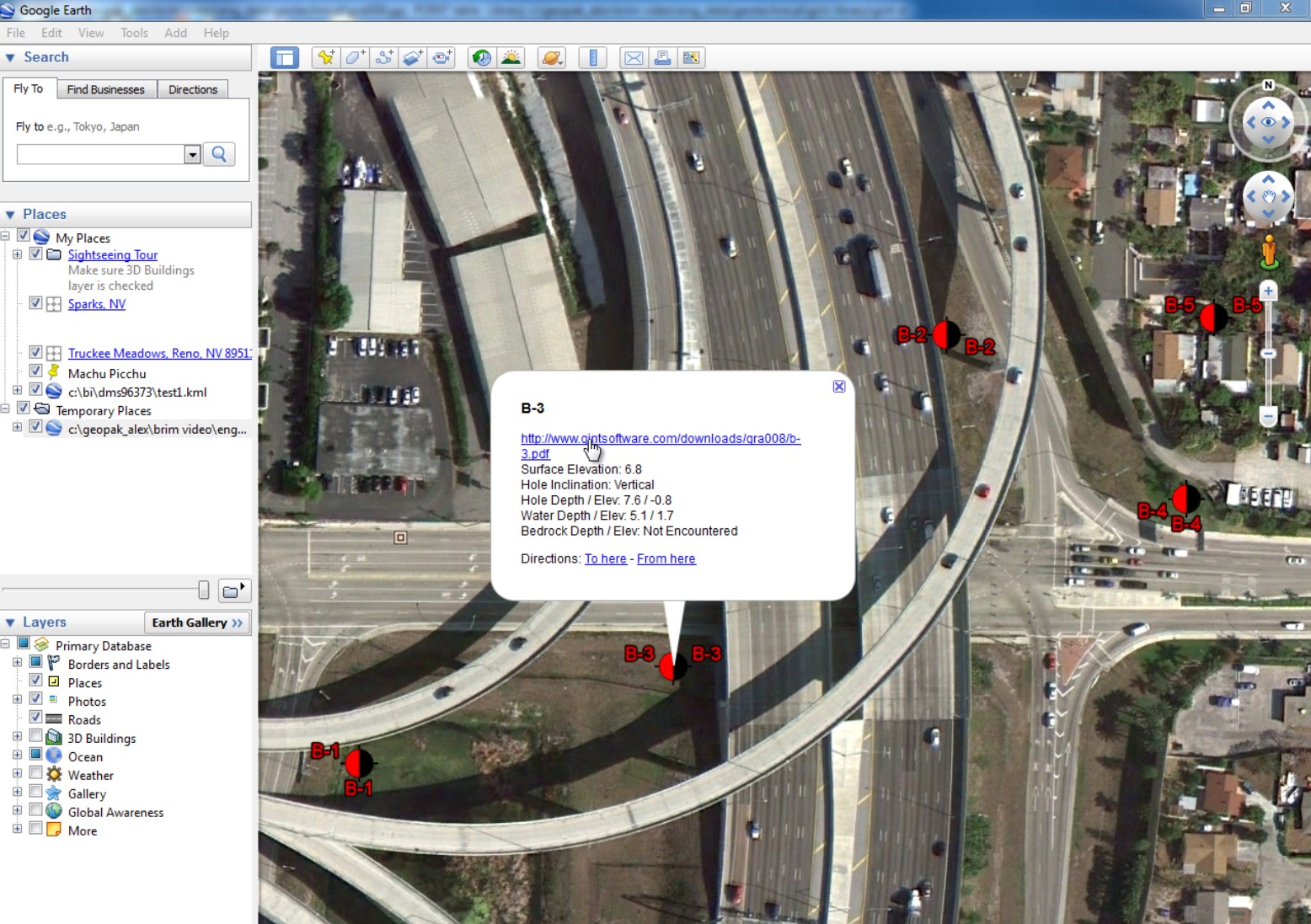
Task: Open the Earth Gallery button
Action: click(197, 622)
